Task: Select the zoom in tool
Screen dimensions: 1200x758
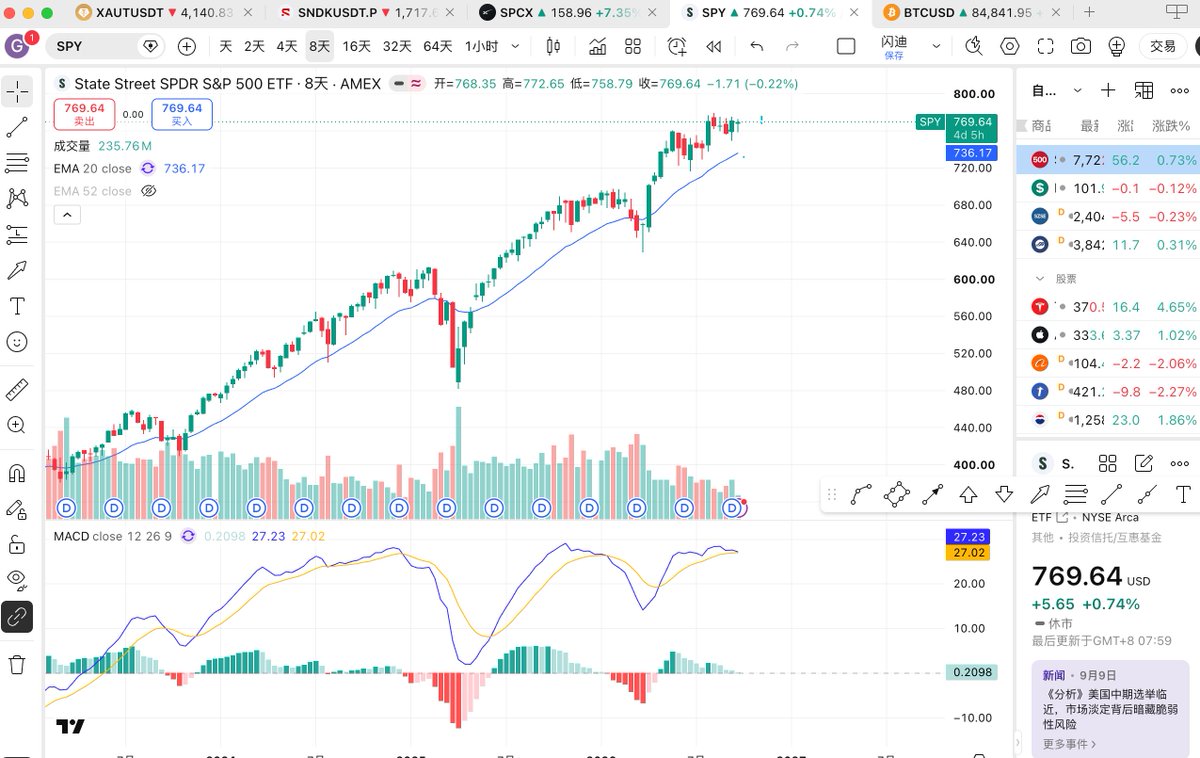Action: [17, 425]
